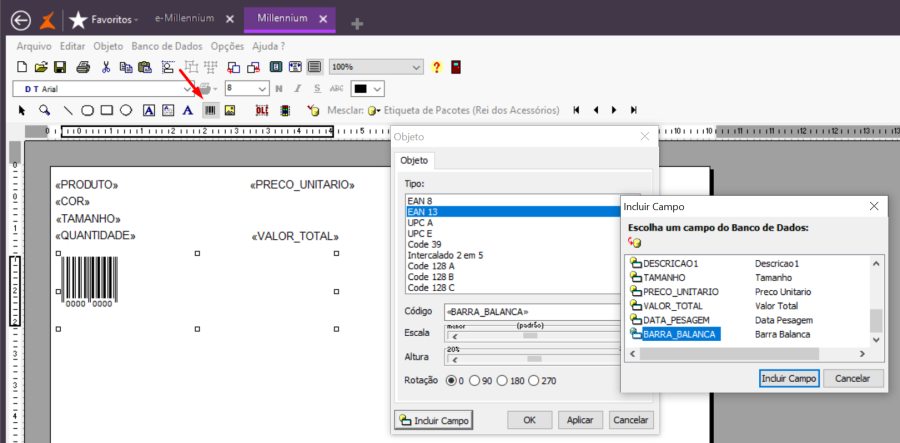Open the Arial font dropdown
Image resolution: width=900 pixels, height=443 pixels.
188,89
